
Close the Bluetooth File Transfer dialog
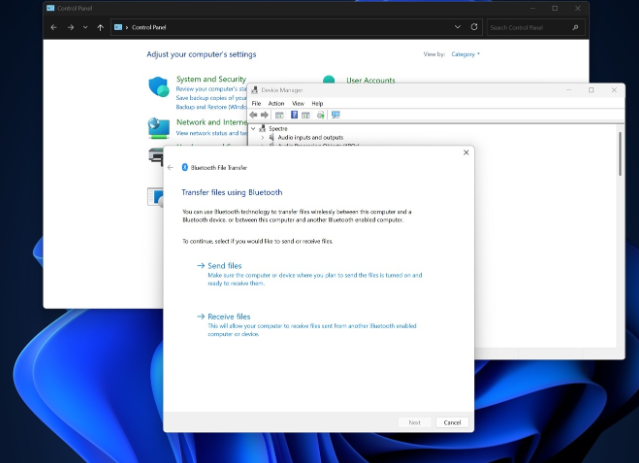pos(466,152)
